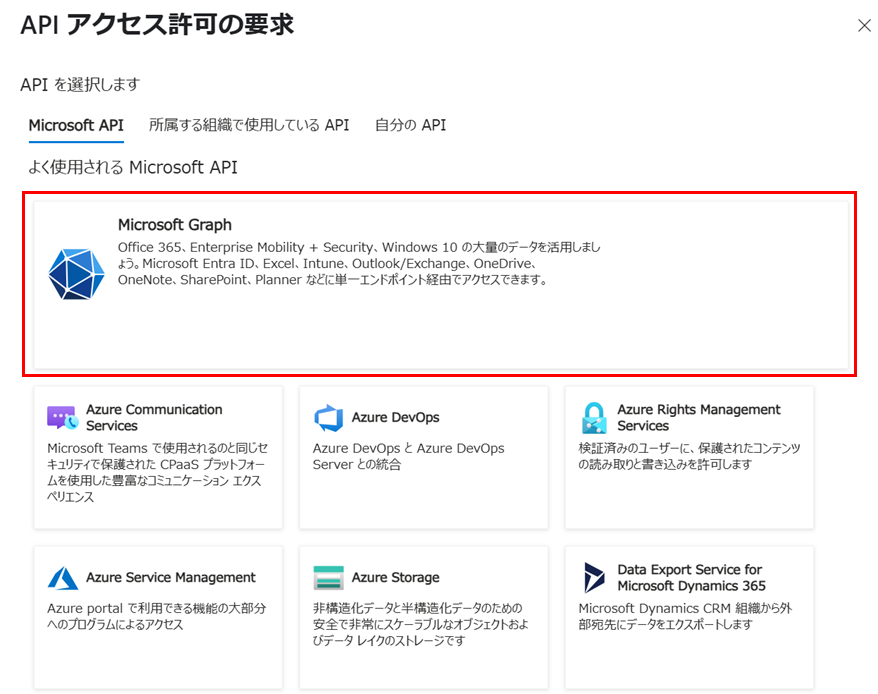Switch to the Microsoft API tab
The image size is (878, 694).
click(x=76, y=125)
